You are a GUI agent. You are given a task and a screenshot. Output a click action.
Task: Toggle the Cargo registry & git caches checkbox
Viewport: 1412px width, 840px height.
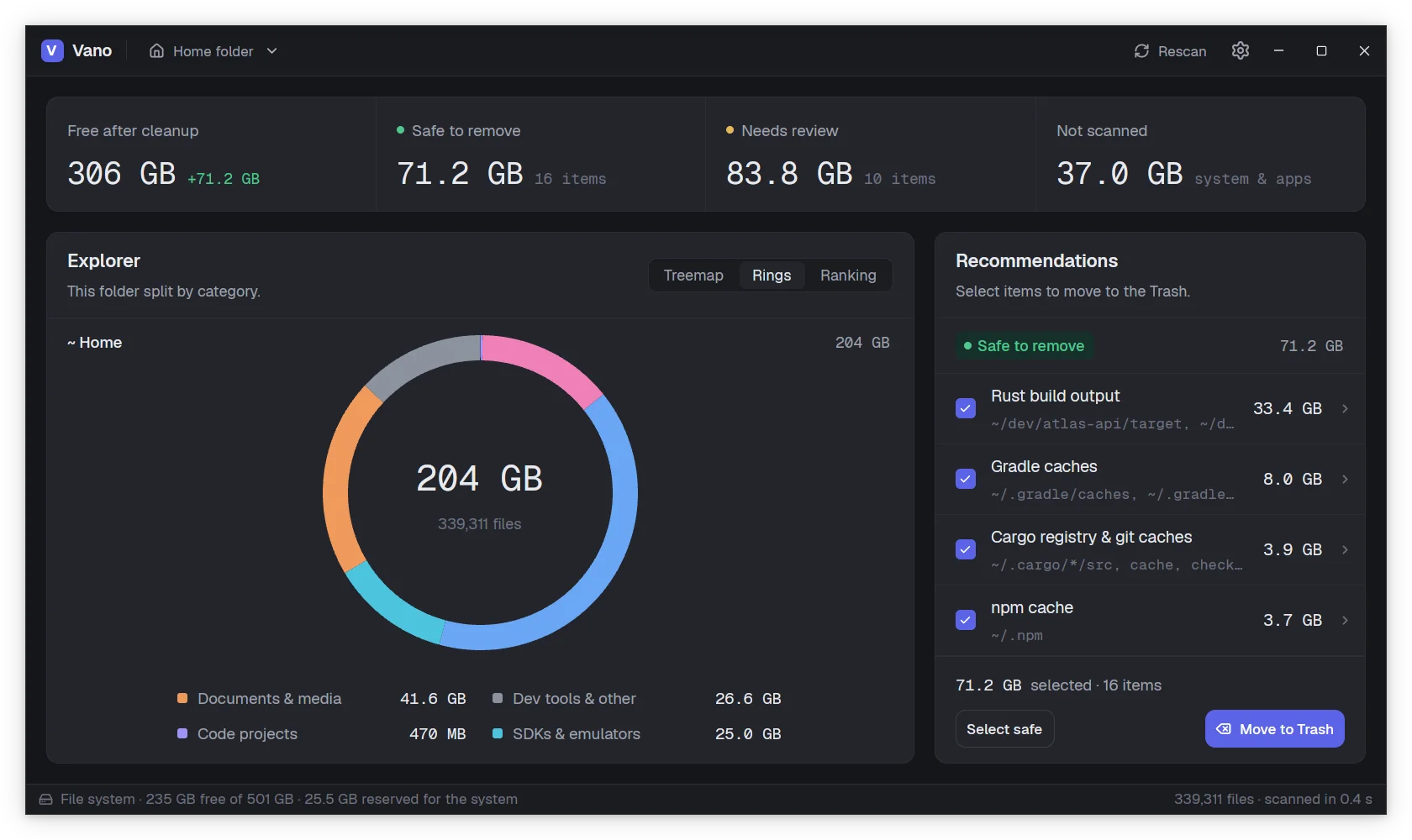click(x=966, y=549)
